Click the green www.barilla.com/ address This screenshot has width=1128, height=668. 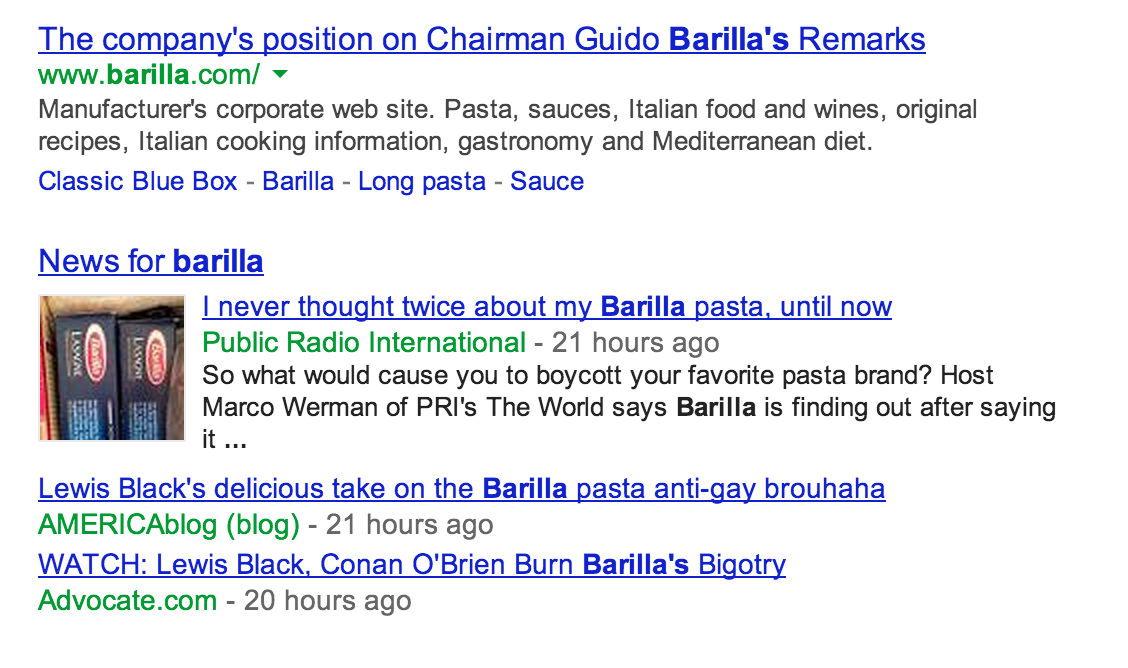(149, 74)
